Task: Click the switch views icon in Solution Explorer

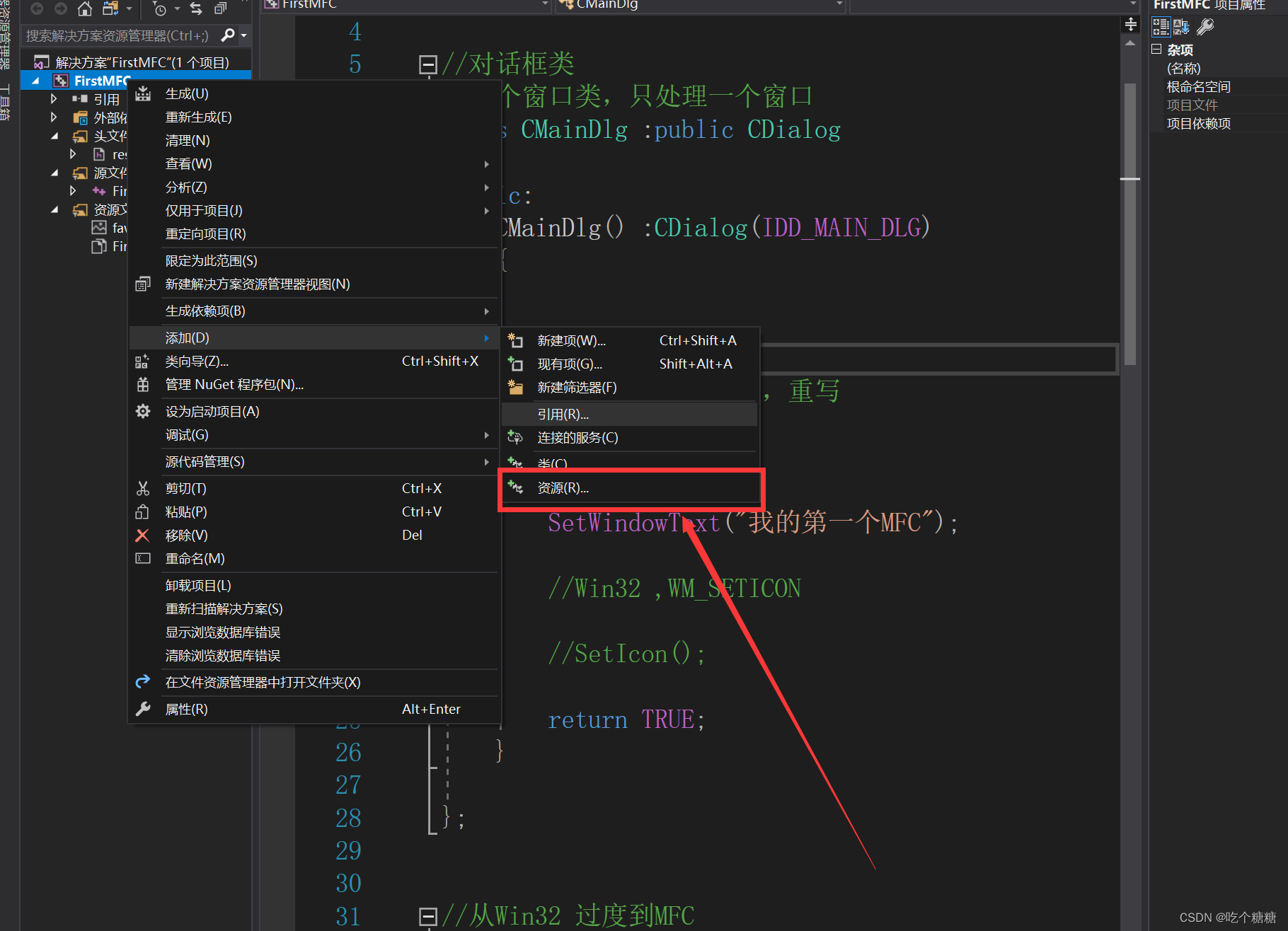Action: (x=110, y=9)
